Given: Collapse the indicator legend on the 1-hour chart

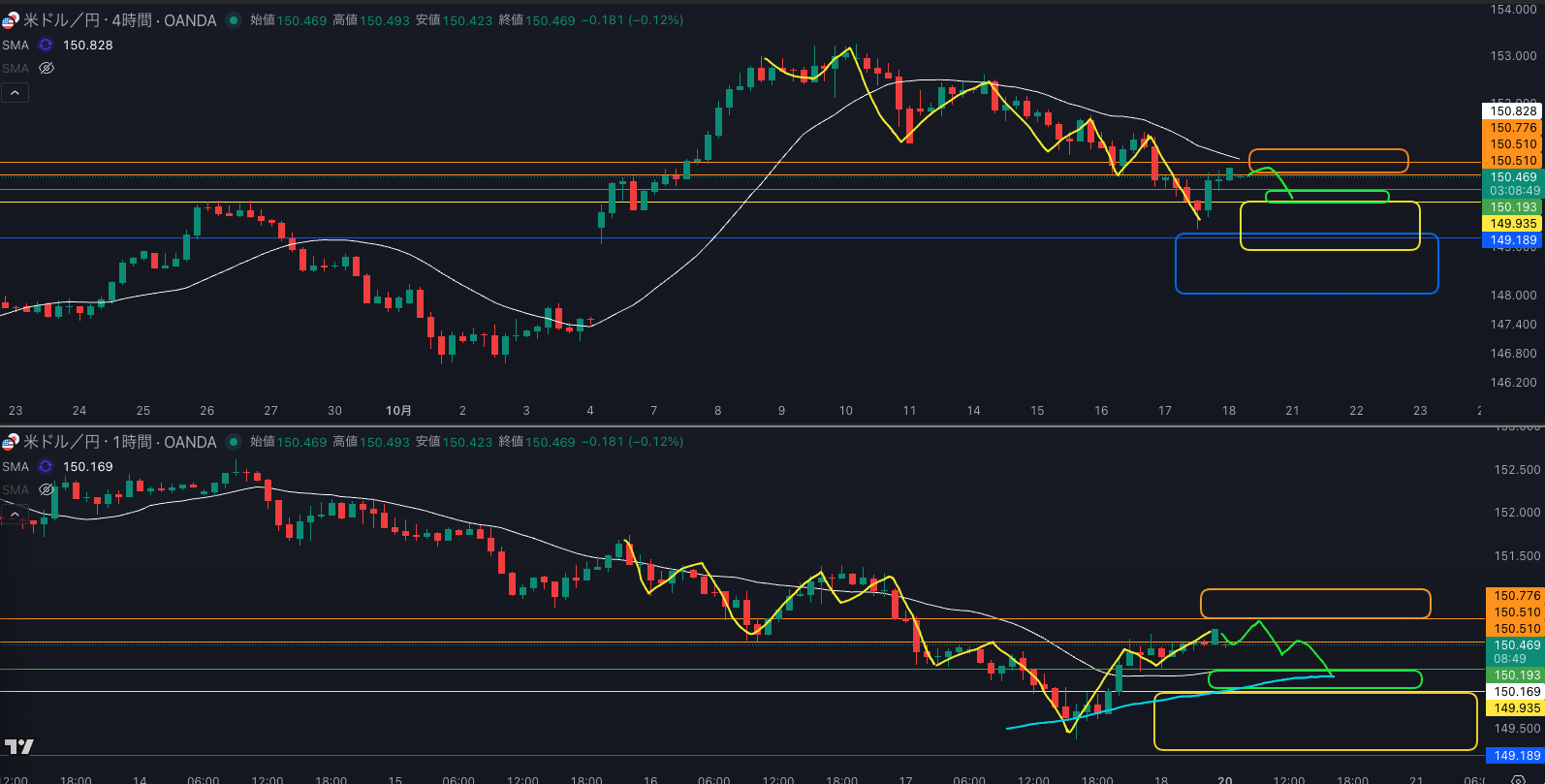Looking at the screenshot, I should (x=16, y=515).
